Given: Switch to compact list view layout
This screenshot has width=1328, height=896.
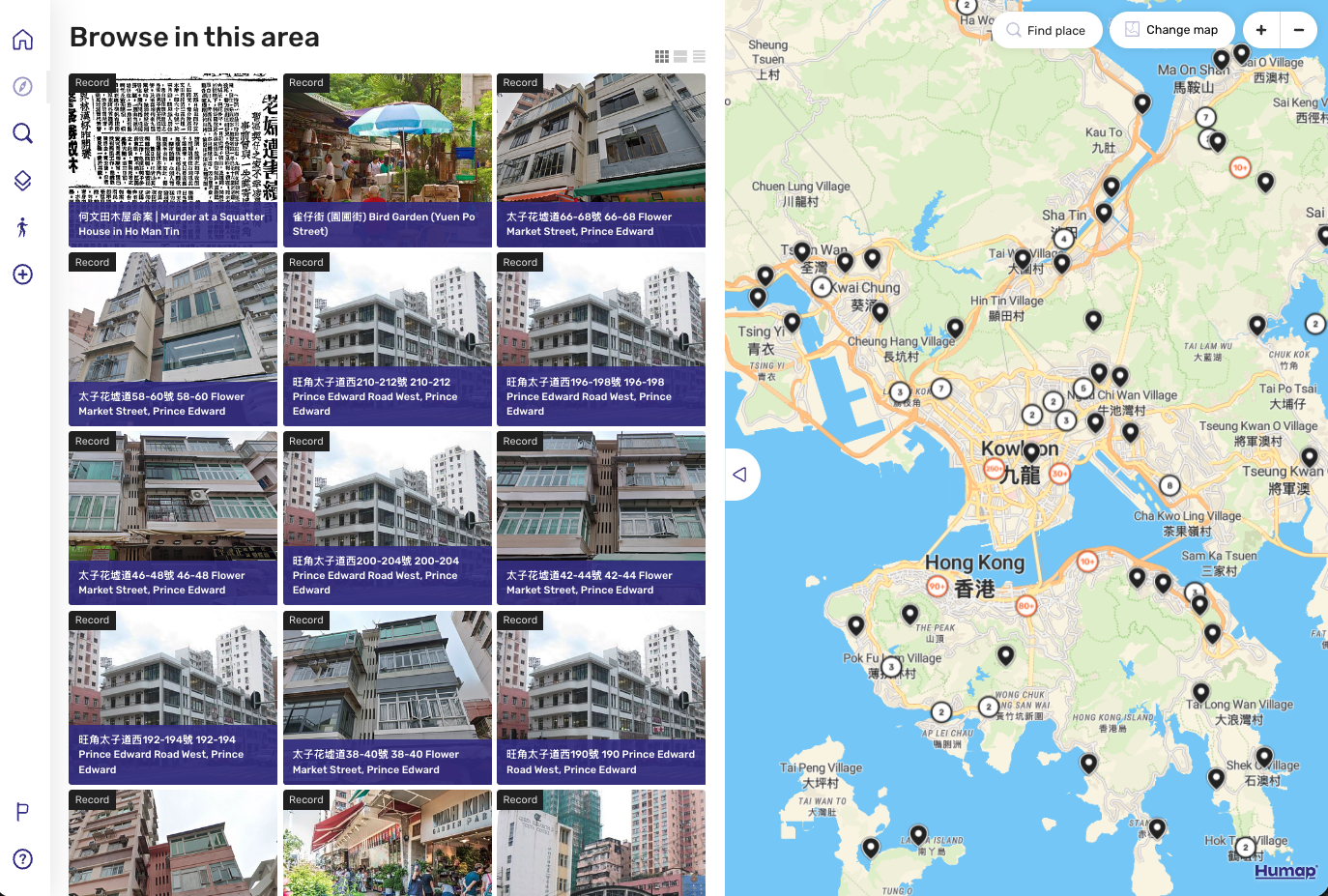Looking at the screenshot, I should coord(699,57).
